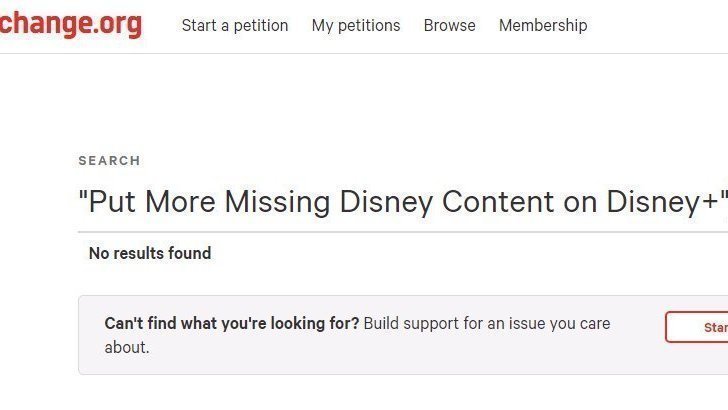728x410 pixels.
Task: Click the SEARCH heading label
Action: pyautogui.click(x=109, y=160)
